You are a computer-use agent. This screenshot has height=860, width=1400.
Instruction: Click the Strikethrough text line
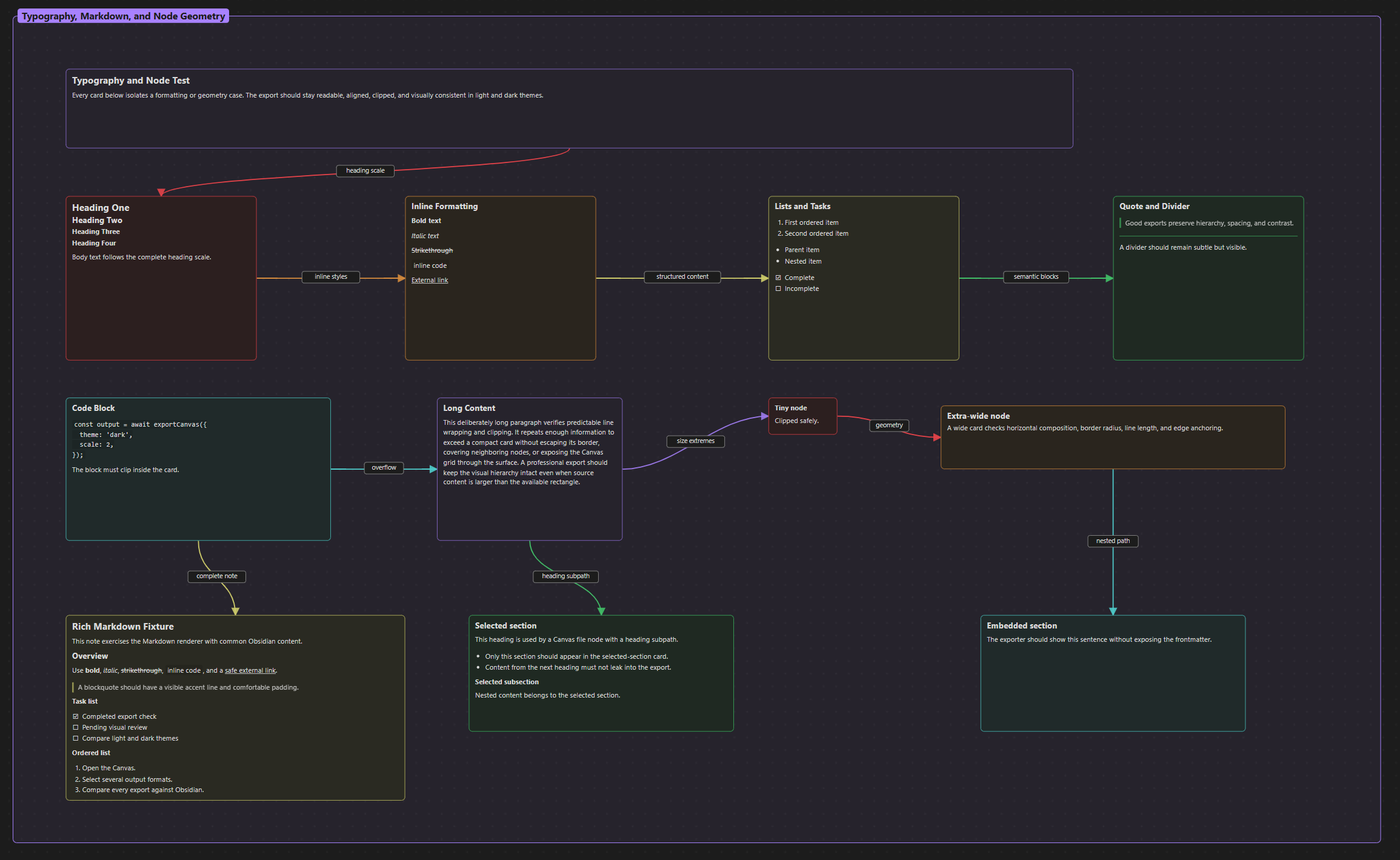click(x=432, y=251)
